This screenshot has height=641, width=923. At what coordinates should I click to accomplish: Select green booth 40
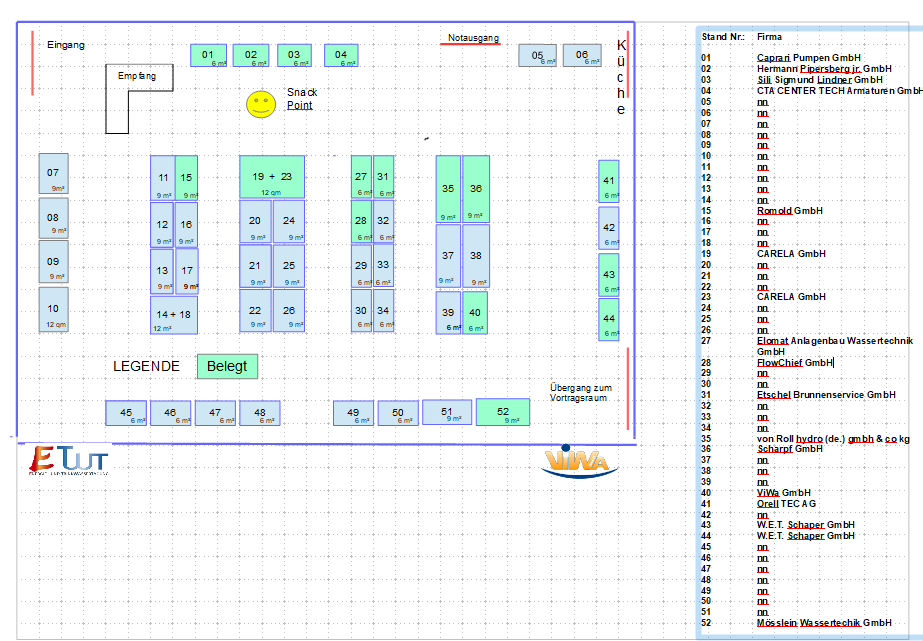tap(475, 313)
